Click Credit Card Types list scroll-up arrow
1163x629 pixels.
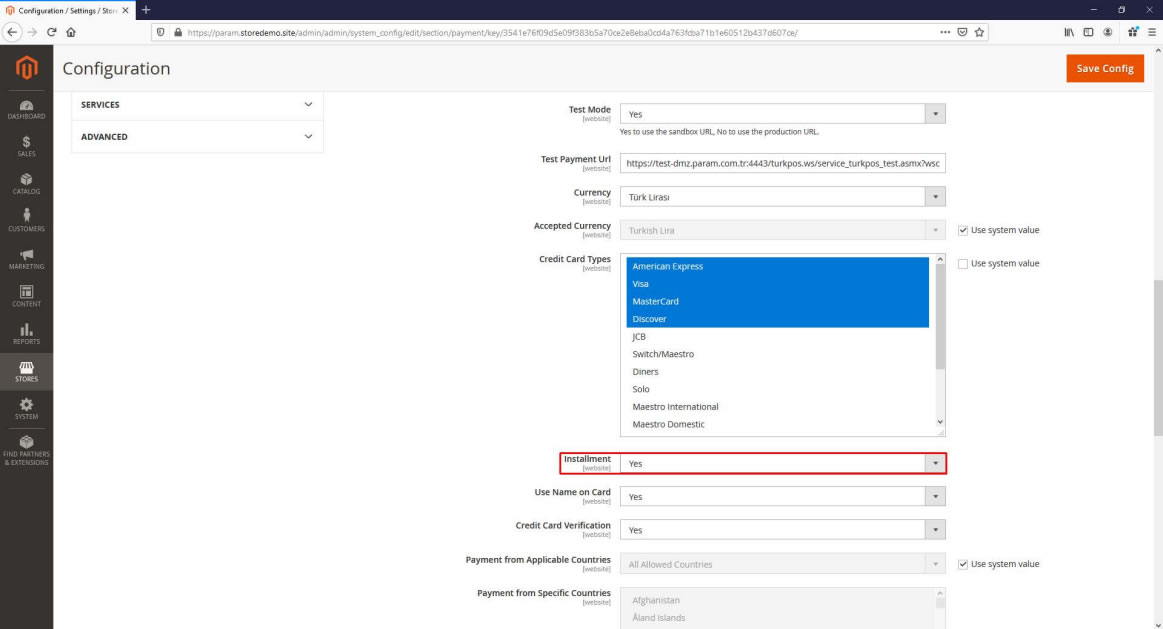[940, 260]
